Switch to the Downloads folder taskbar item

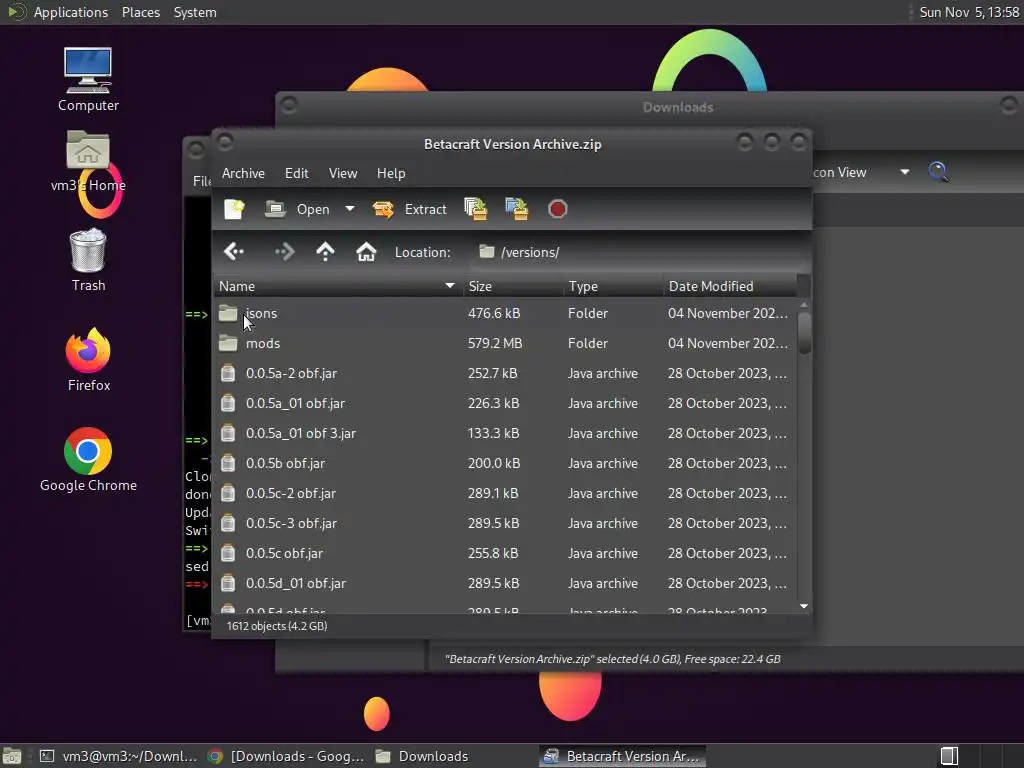[422, 756]
